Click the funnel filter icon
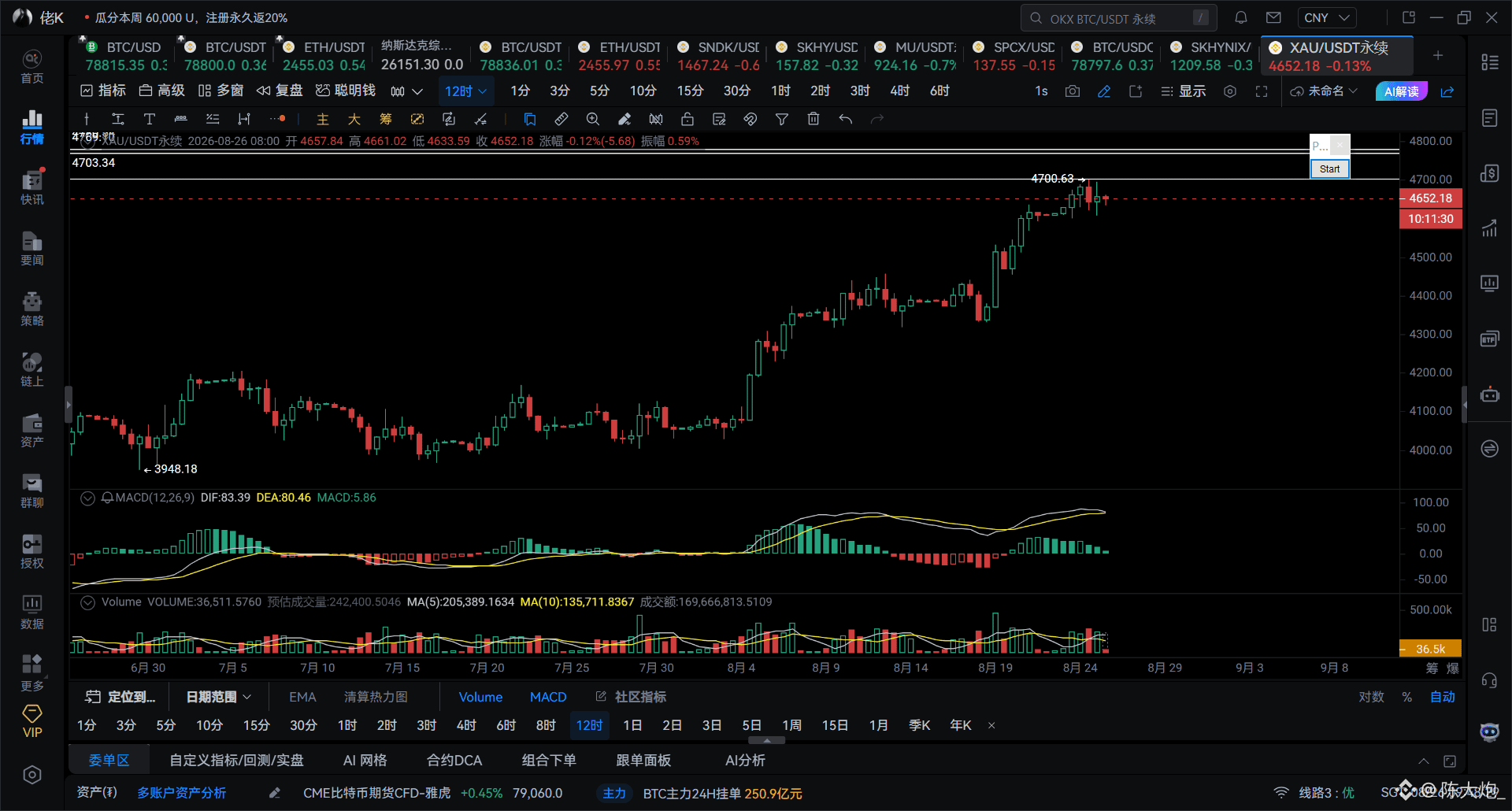The image size is (1512, 811). (782, 119)
